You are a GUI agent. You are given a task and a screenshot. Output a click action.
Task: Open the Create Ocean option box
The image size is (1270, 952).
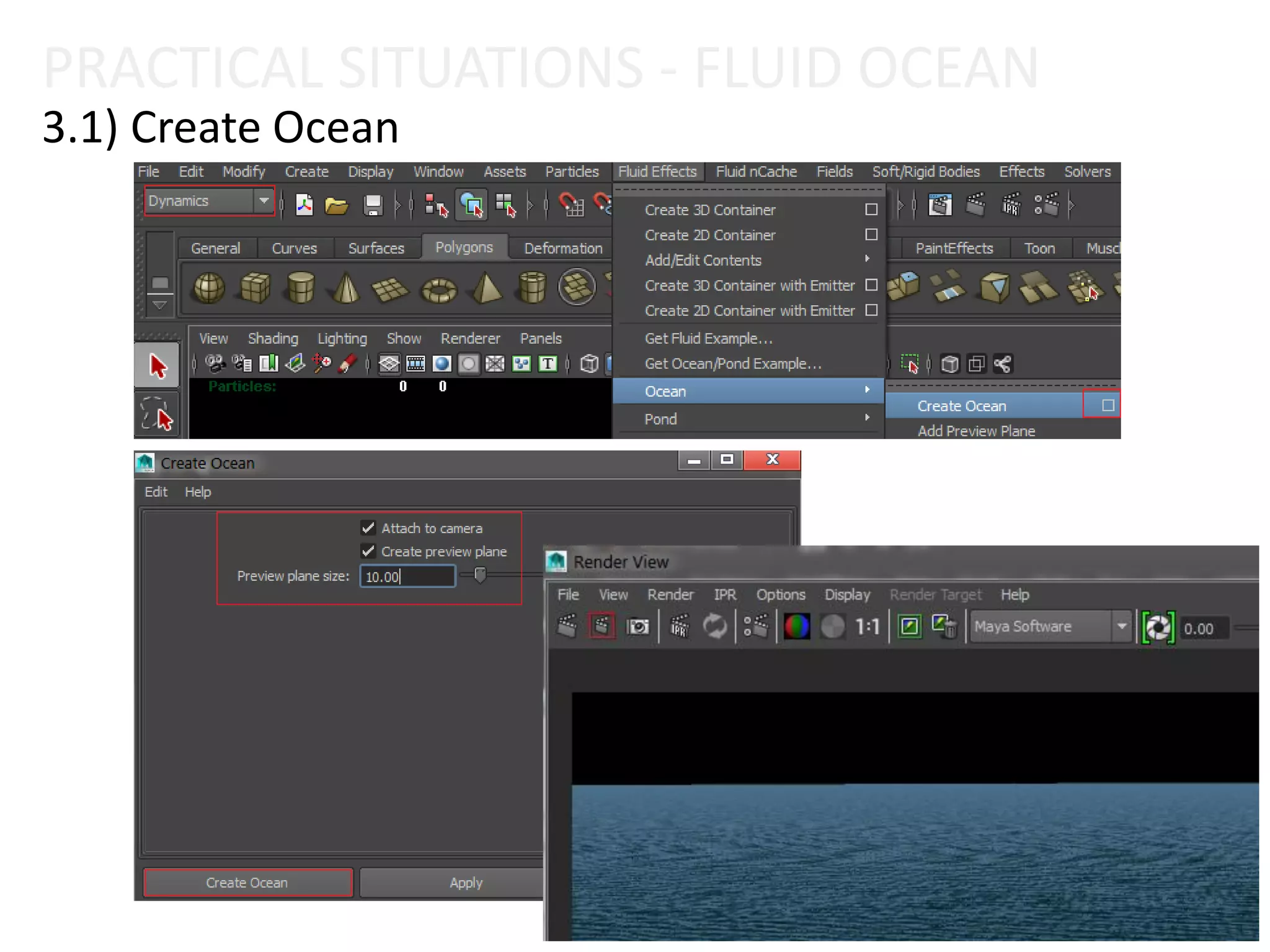coord(1108,405)
